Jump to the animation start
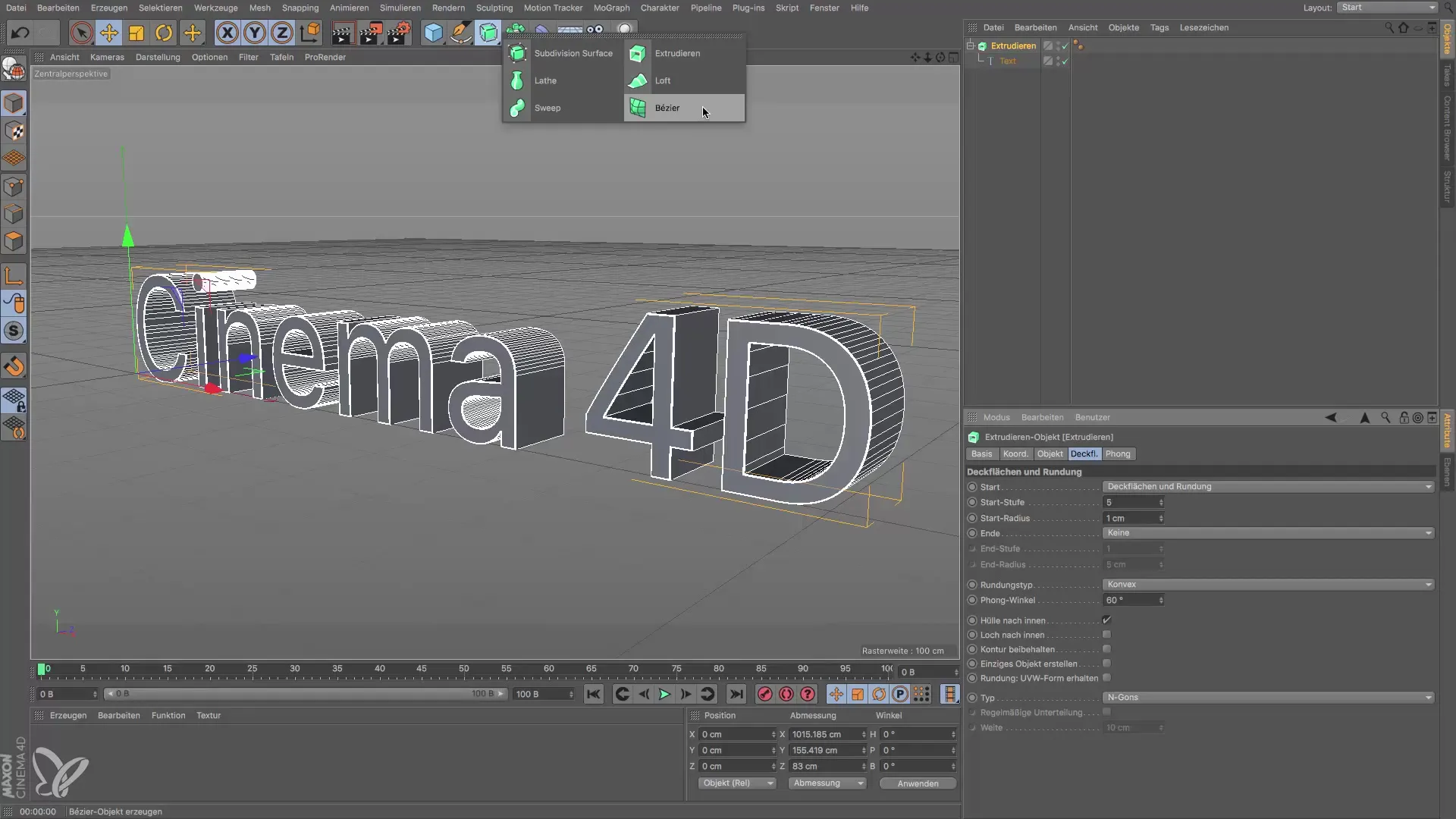Image resolution: width=1456 pixels, height=819 pixels. click(594, 694)
